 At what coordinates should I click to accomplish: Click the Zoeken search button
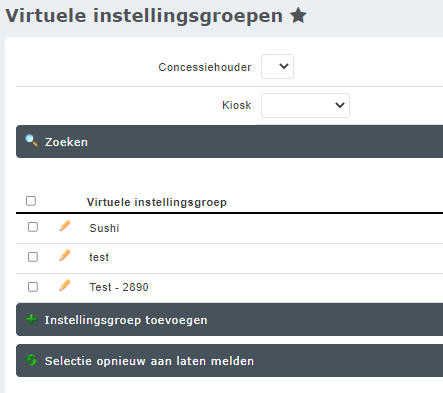pos(229,141)
